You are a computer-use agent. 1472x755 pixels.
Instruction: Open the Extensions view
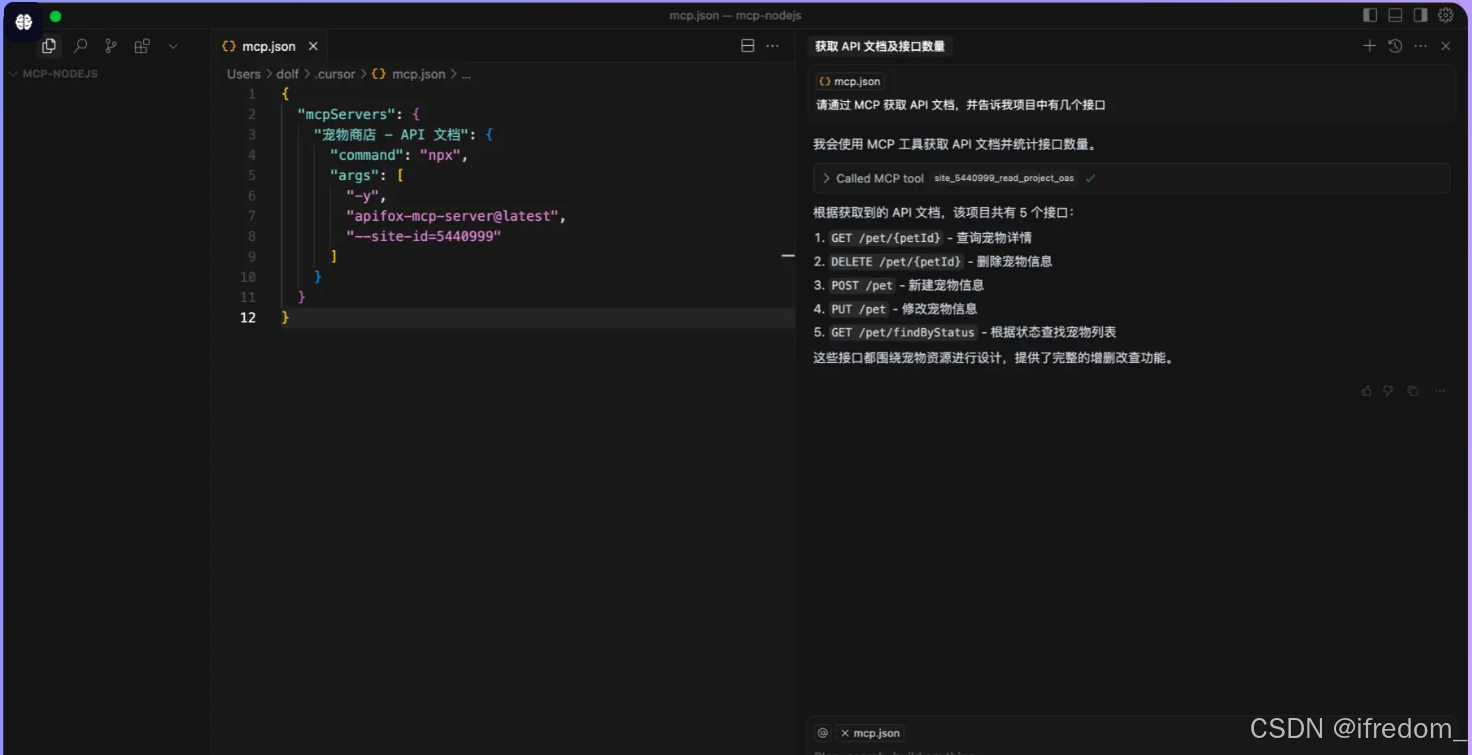(142, 45)
